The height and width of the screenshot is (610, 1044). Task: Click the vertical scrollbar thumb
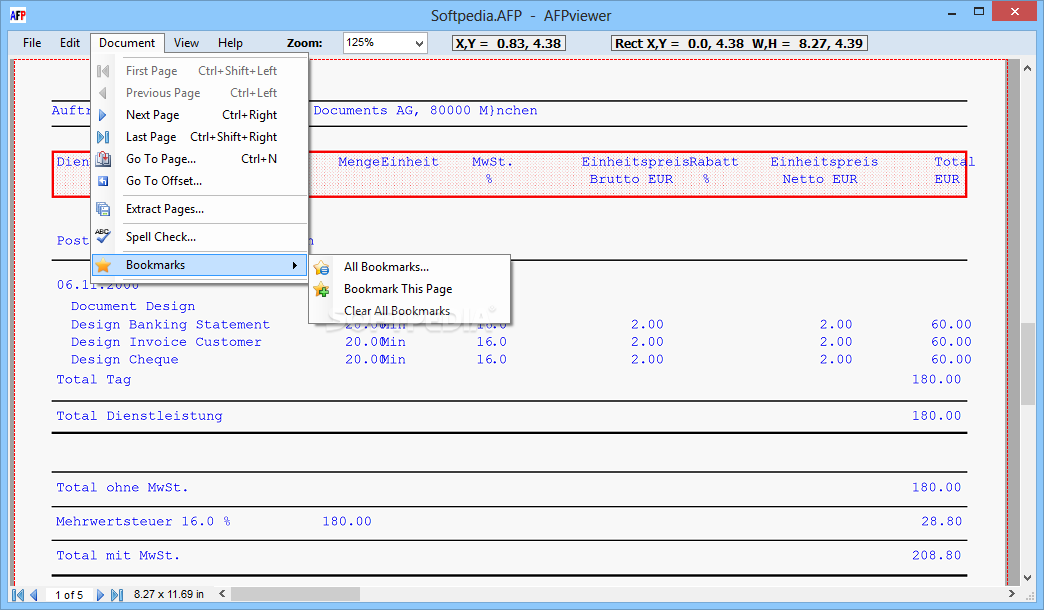coord(1027,364)
